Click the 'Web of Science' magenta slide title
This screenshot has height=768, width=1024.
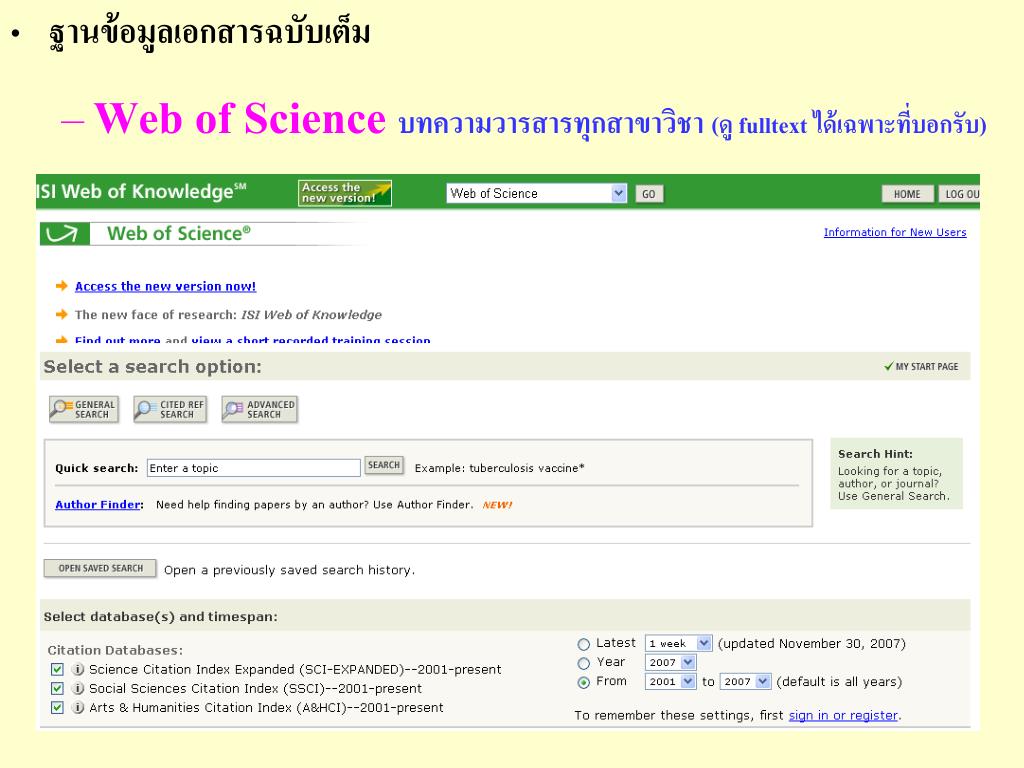pos(240,119)
